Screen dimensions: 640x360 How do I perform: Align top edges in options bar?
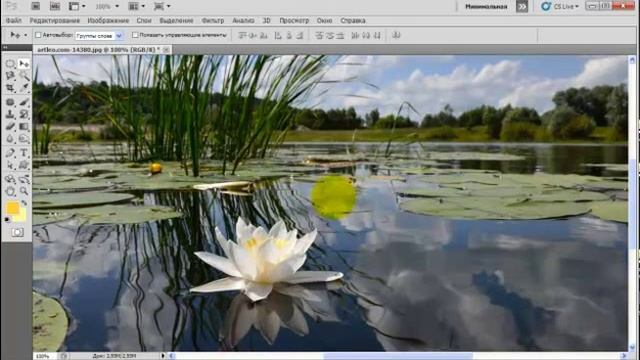point(242,36)
